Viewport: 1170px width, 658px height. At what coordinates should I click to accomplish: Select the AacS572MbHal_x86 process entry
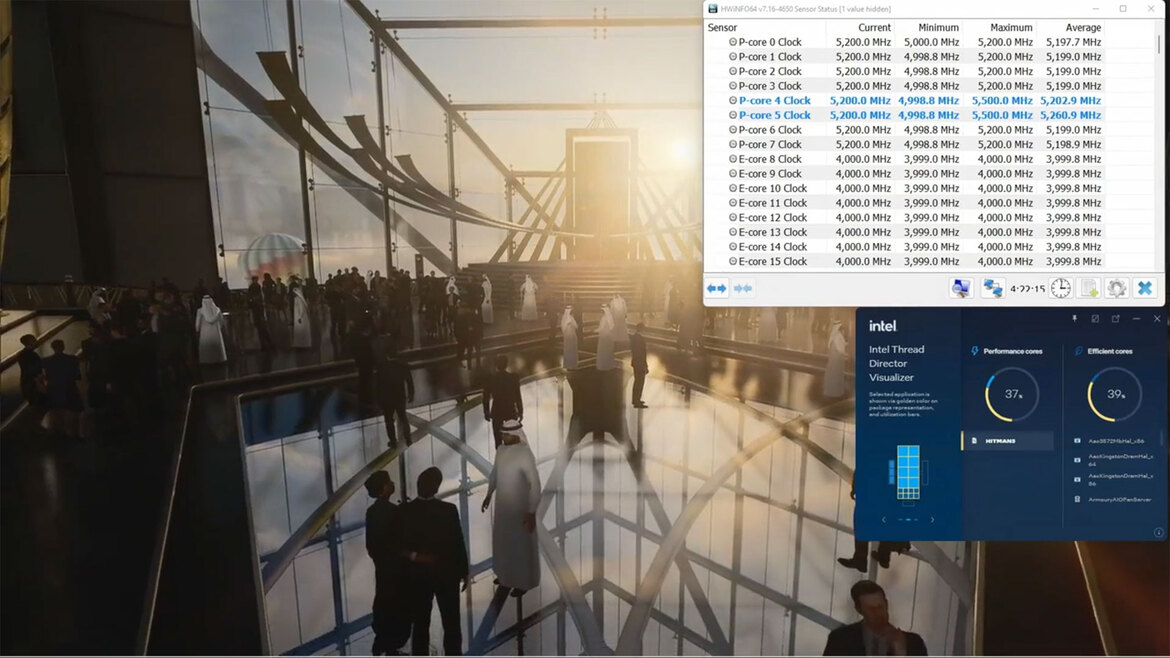click(1116, 441)
